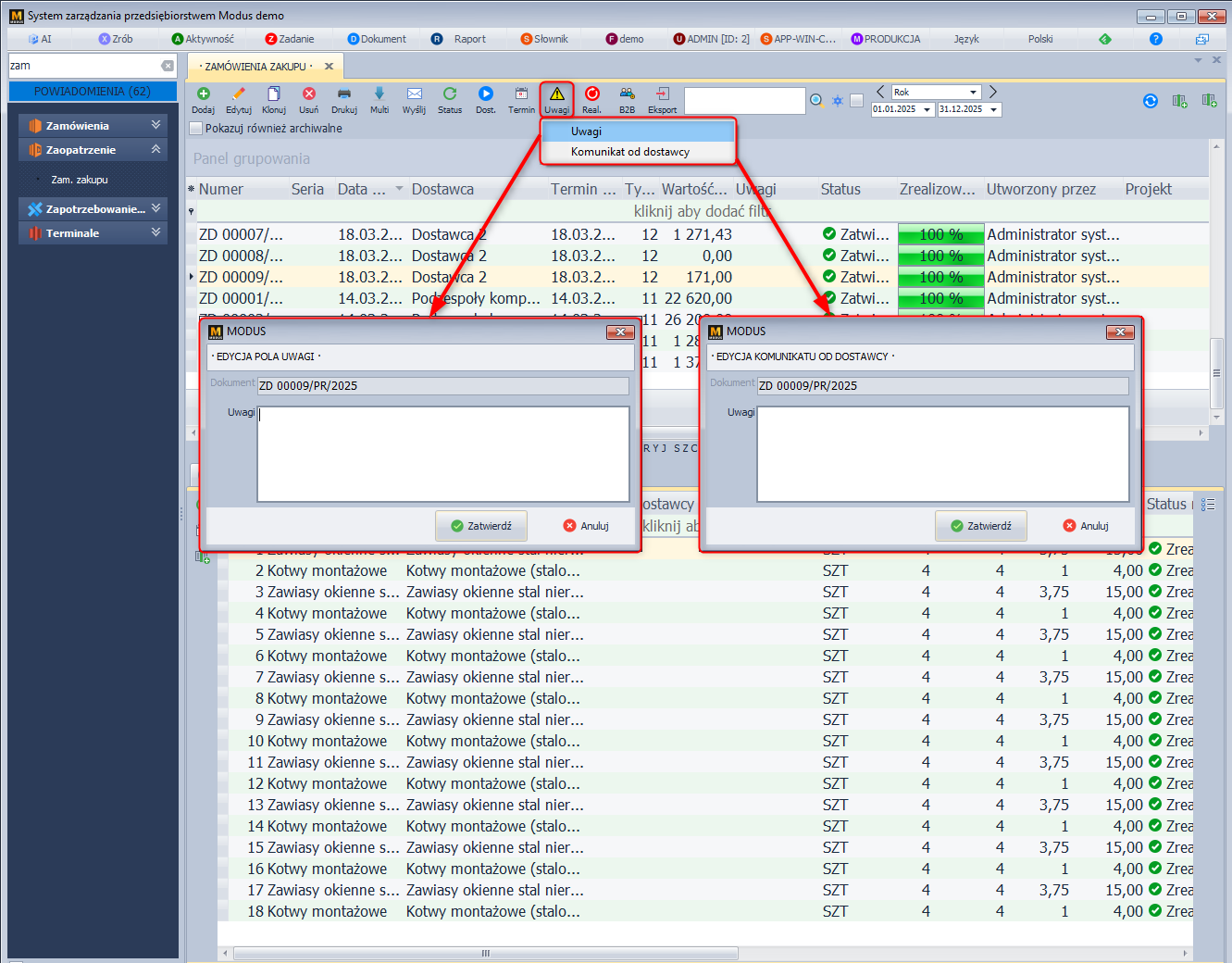This screenshot has width=1232, height=963.
Task: Select Komunikat od dostawcy menu entry
Action: 629,152
